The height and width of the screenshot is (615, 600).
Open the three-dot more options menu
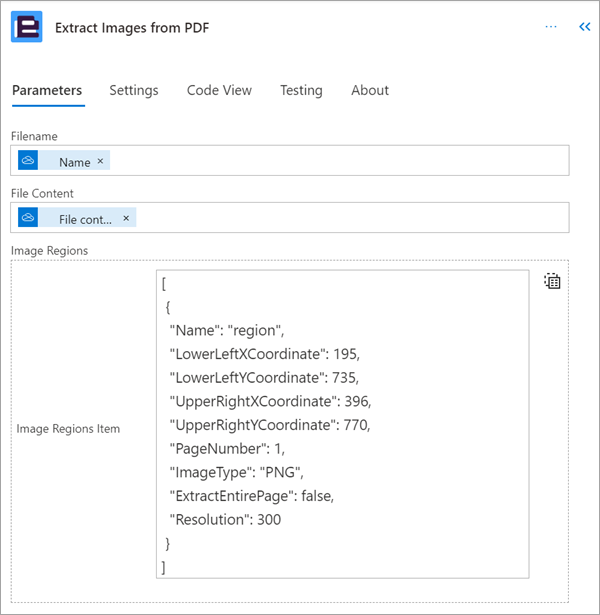pyautogui.click(x=551, y=27)
